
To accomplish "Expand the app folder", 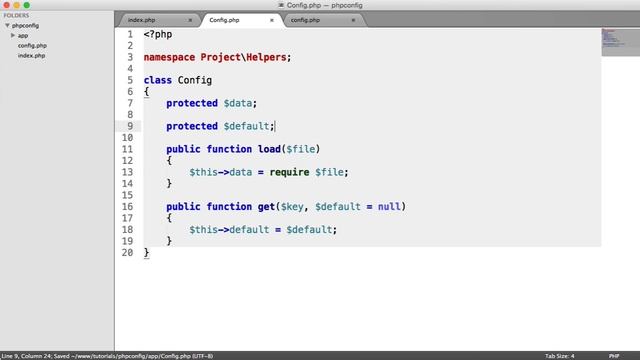I will 13,36.
